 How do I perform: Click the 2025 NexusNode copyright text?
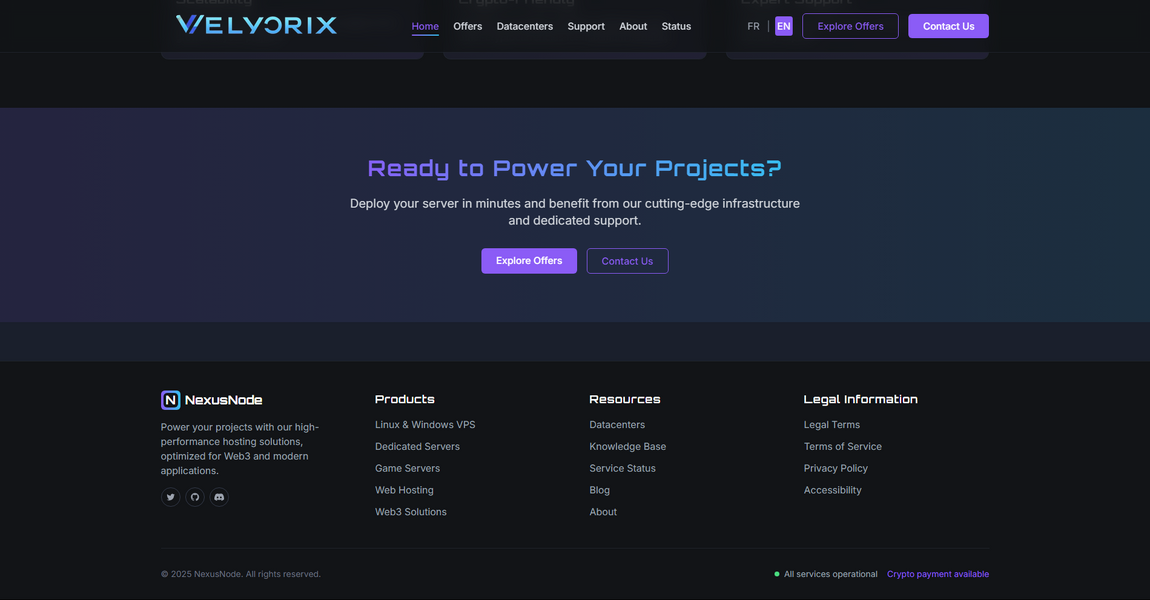pyautogui.click(x=241, y=574)
